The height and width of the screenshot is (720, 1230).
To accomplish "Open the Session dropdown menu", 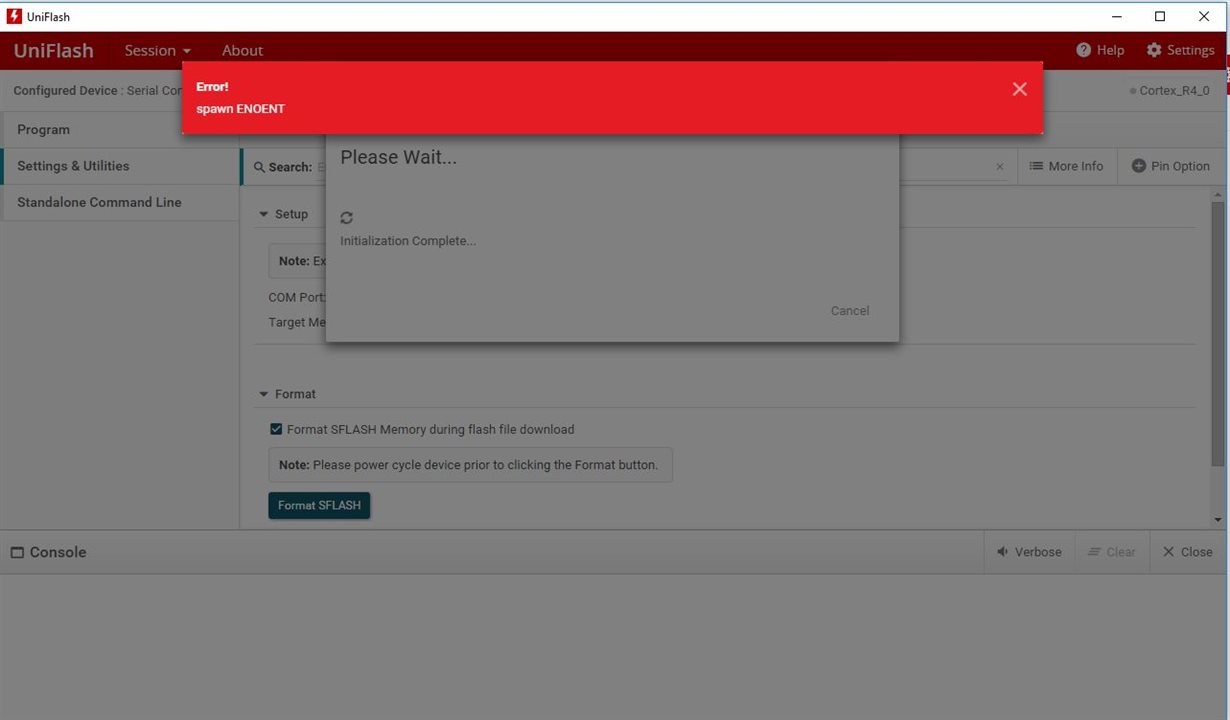I will [x=158, y=50].
